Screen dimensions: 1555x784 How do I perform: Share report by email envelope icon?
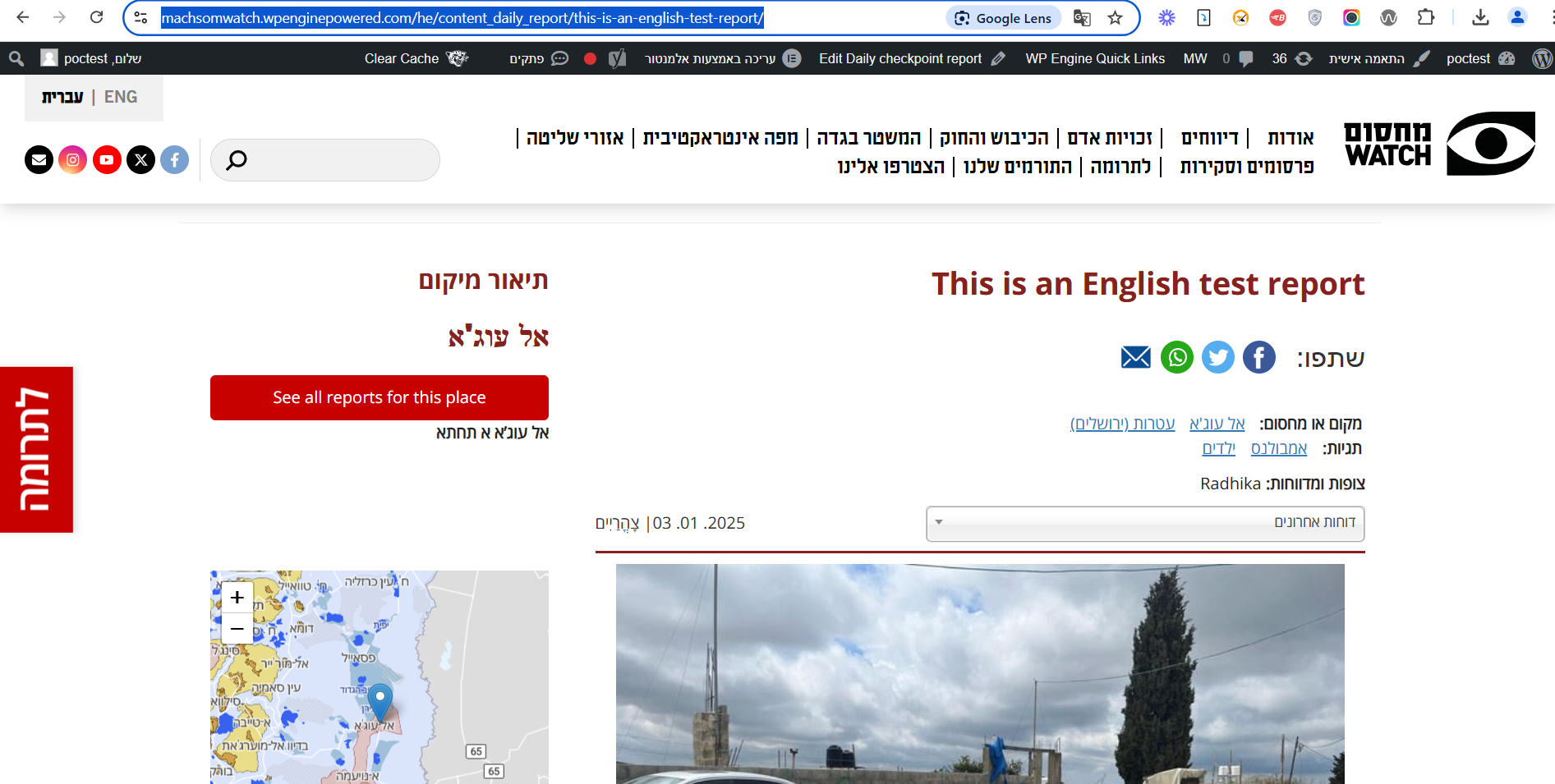1135,357
